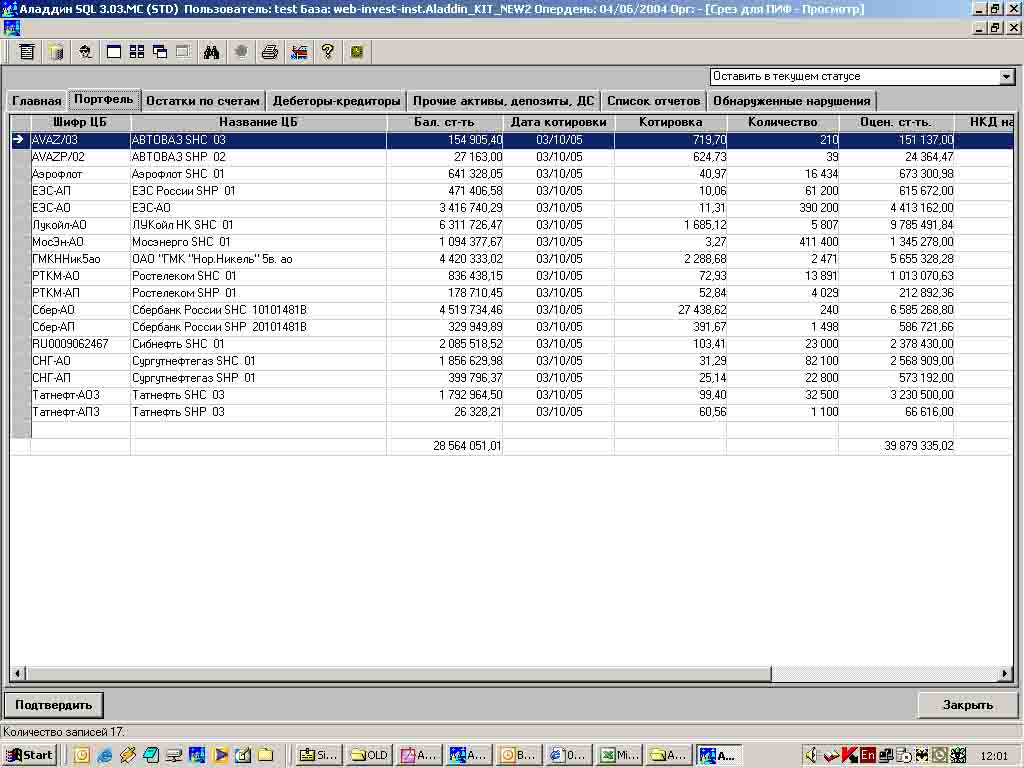Viewport: 1024px width, 768px height.
Task: Click the application icon under the title bar
Action: (11, 28)
